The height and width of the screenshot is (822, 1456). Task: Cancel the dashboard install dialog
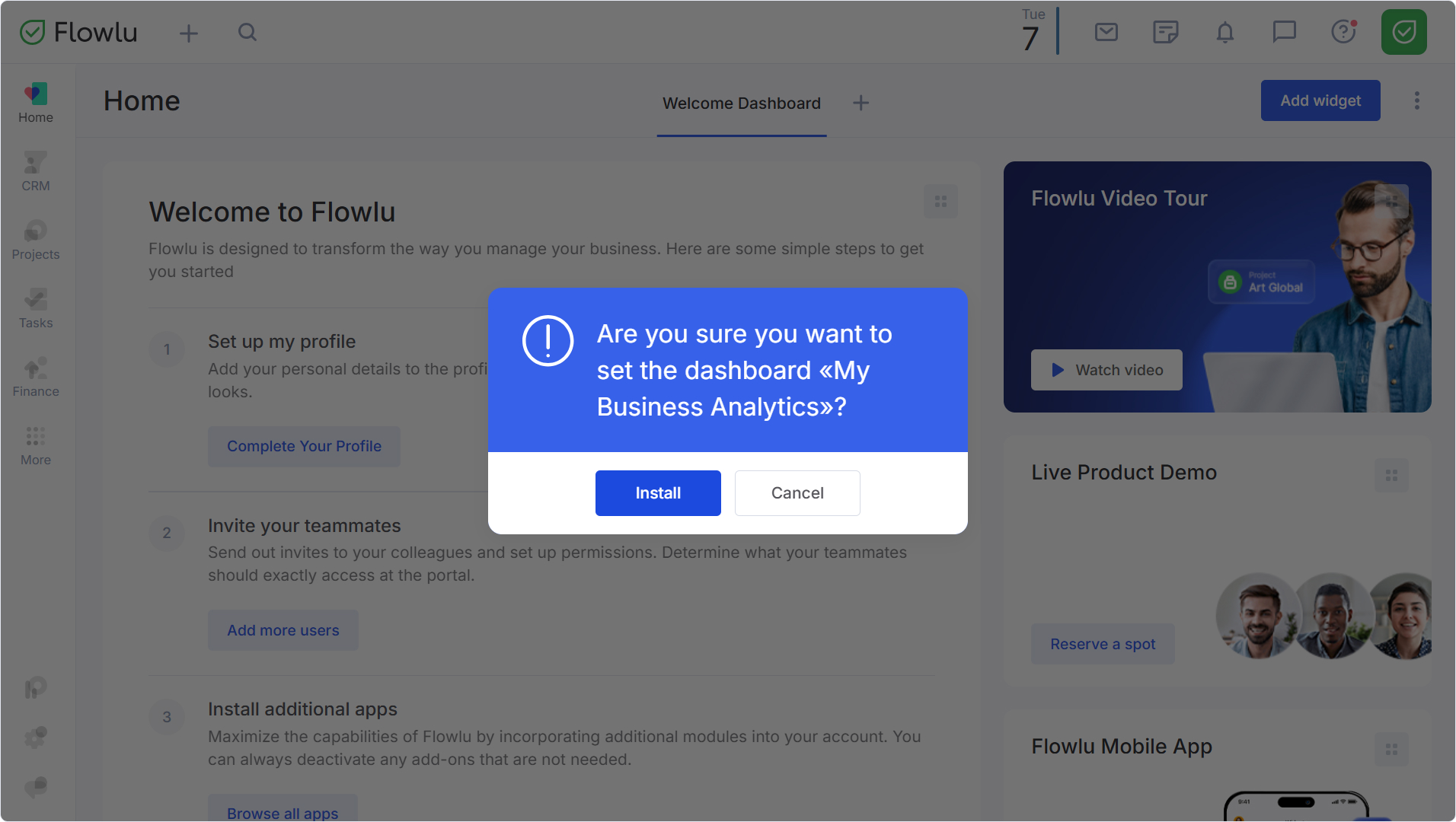click(797, 493)
